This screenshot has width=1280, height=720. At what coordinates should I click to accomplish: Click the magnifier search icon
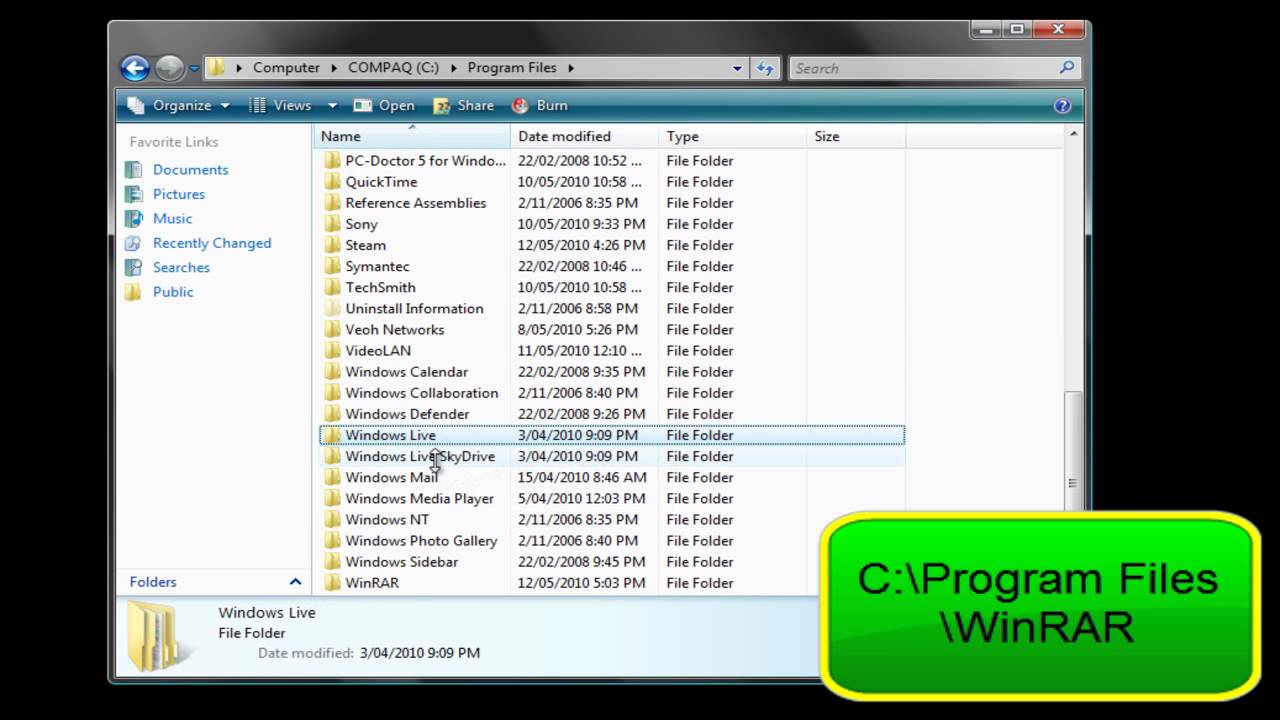[1067, 68]
